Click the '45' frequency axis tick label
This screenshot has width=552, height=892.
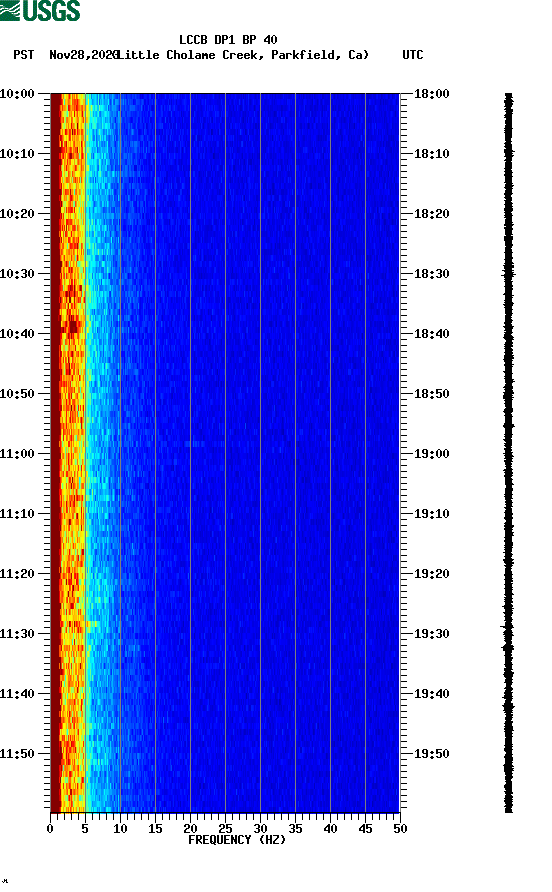point(365,829)
